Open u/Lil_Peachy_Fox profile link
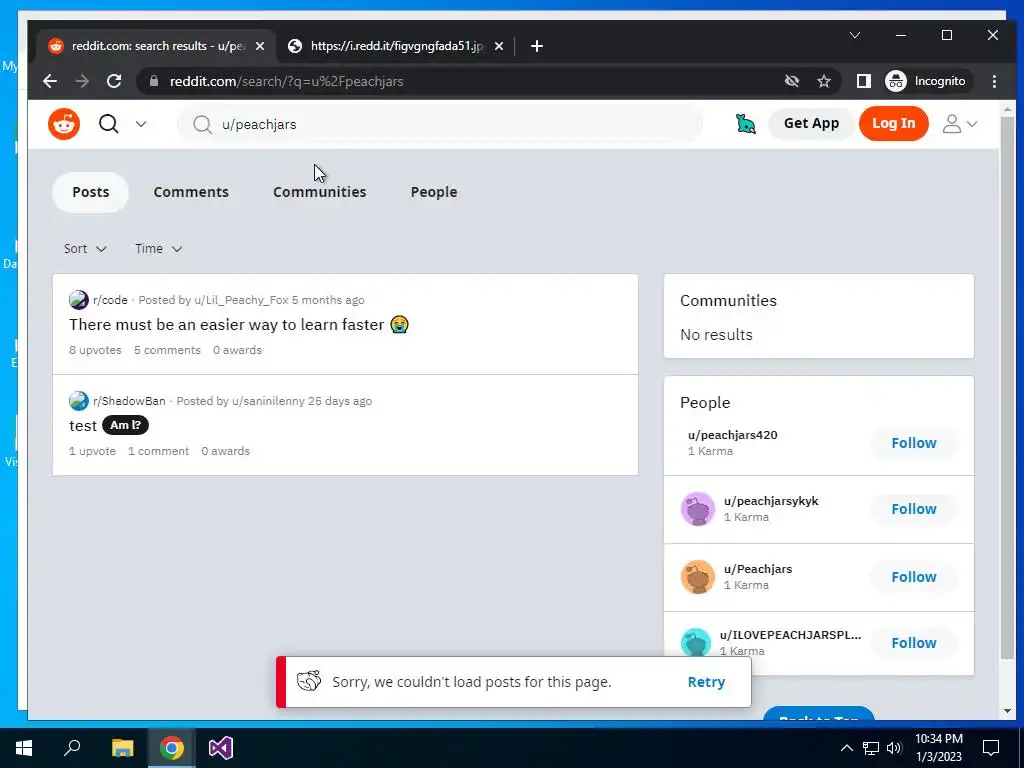This screenshot has width=1024, height=768. [x=241, y=300]
